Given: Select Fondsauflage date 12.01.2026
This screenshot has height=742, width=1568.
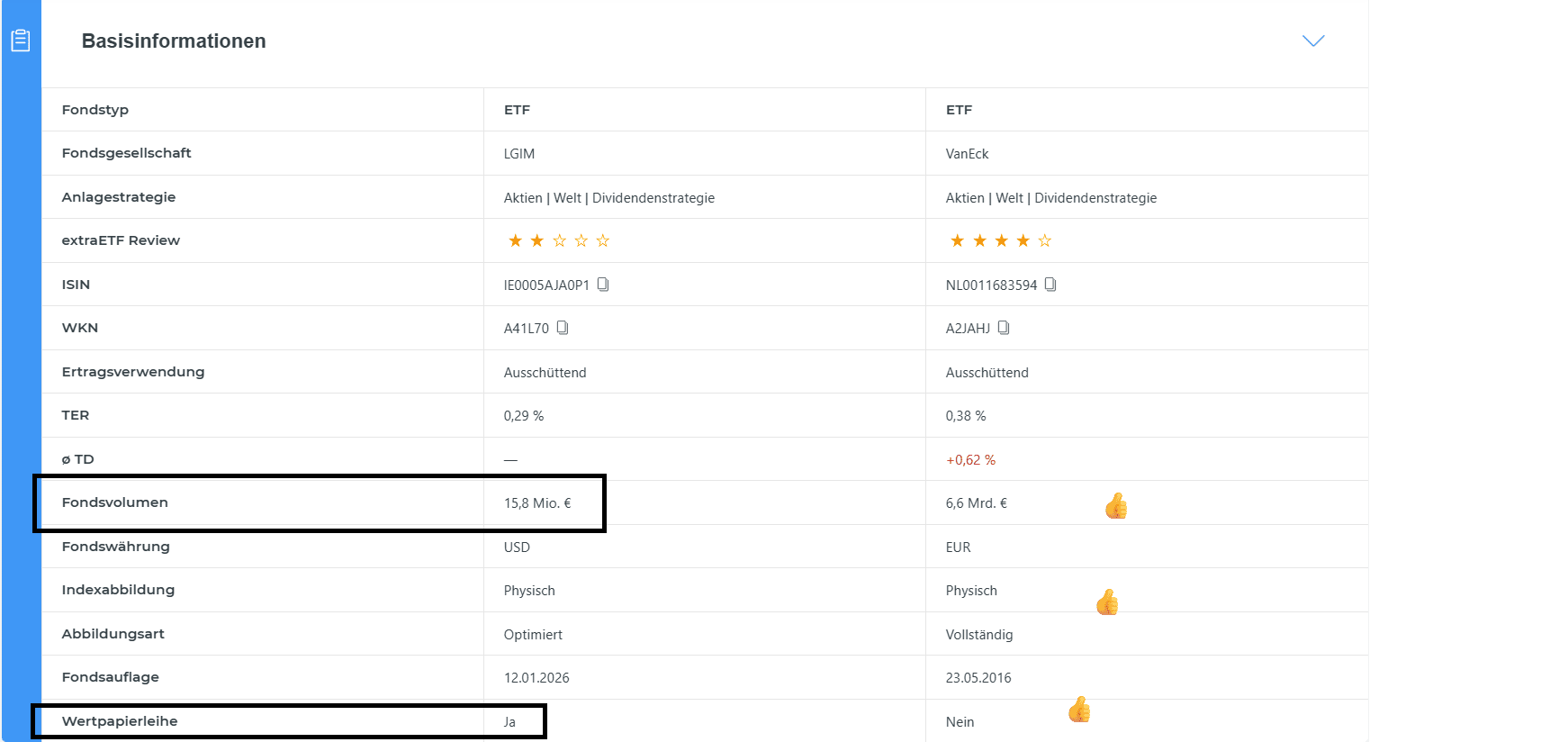Looking at the screenshot, I should 536,678.
